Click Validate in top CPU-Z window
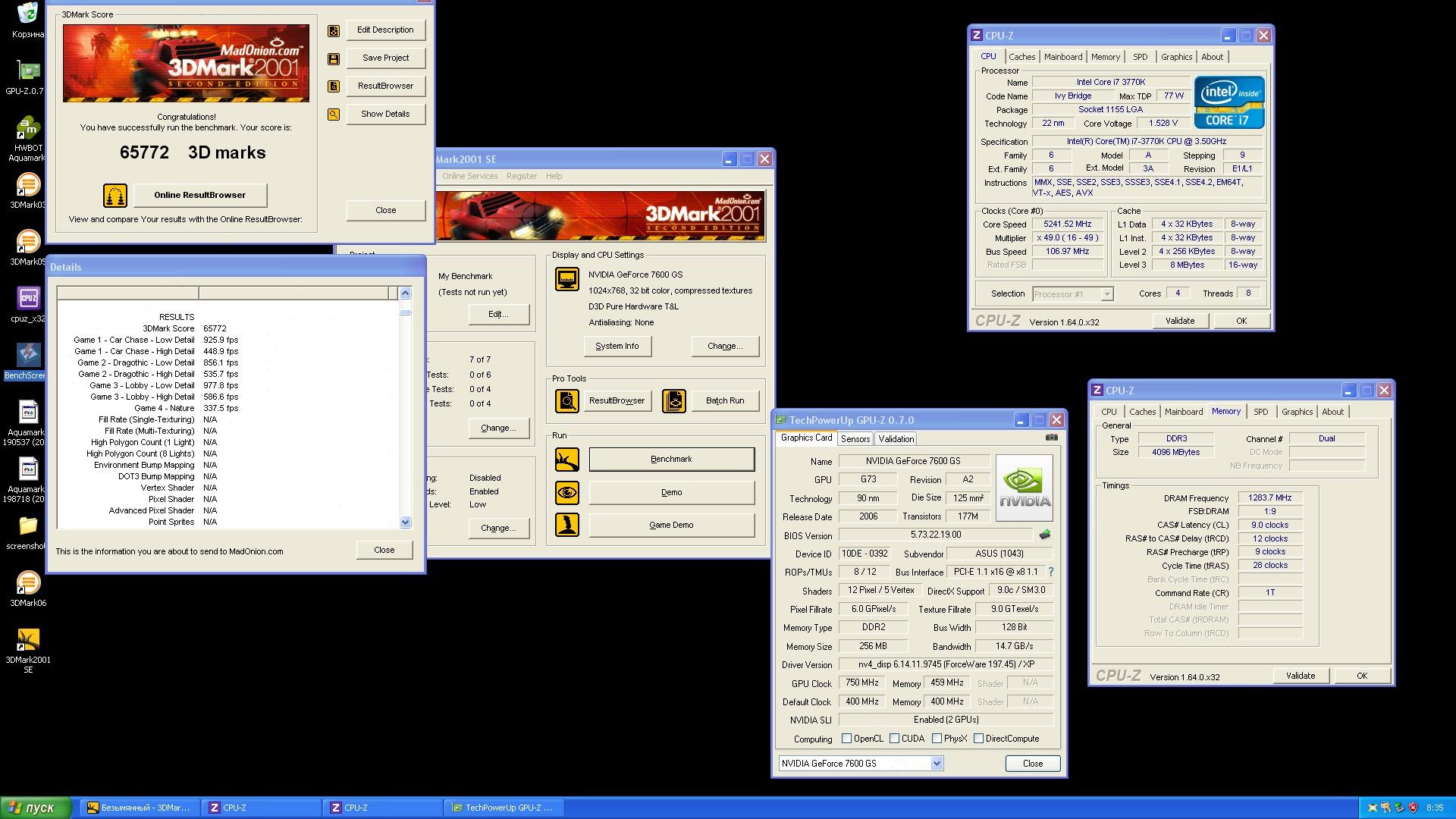This screenshot has height=819, width=1456. (x=1180, y=321)
